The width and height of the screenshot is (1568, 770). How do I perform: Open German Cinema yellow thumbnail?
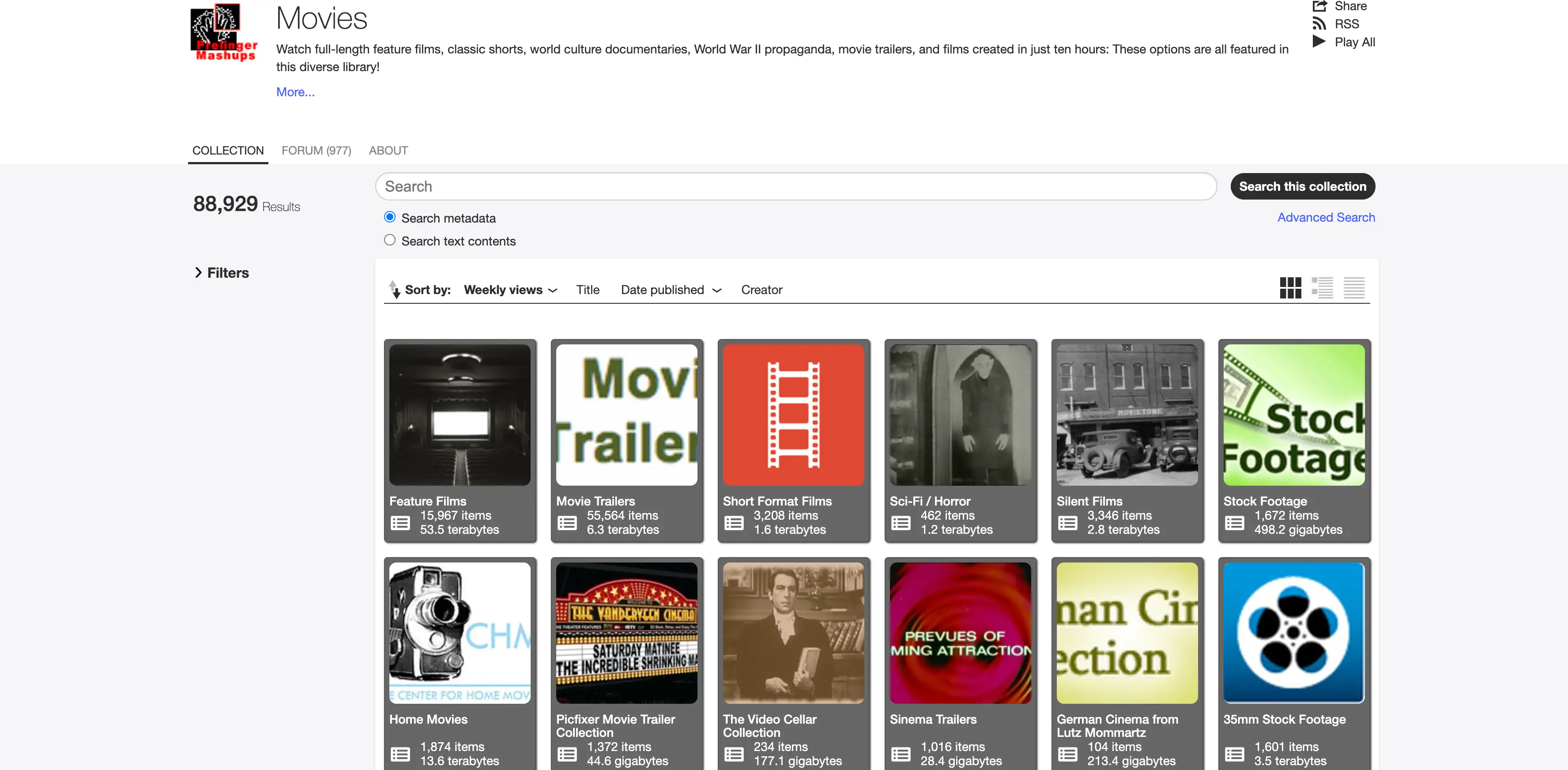coord(1127,632)
